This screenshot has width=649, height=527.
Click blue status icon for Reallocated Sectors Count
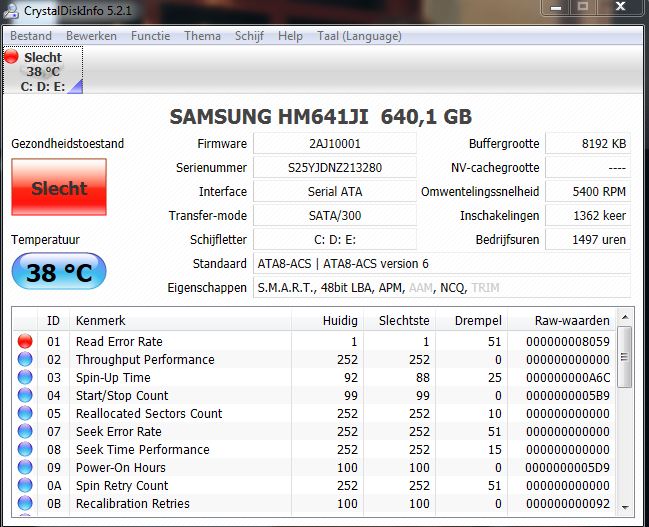pyautogui.click(x=25, y=413)
